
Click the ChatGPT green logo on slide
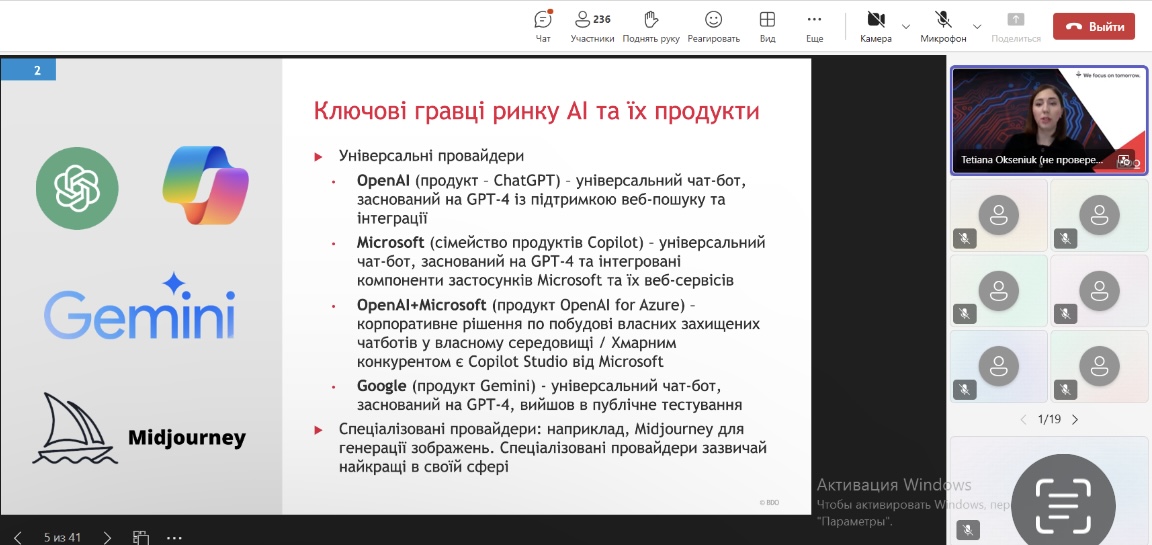[x=77, y=188]
